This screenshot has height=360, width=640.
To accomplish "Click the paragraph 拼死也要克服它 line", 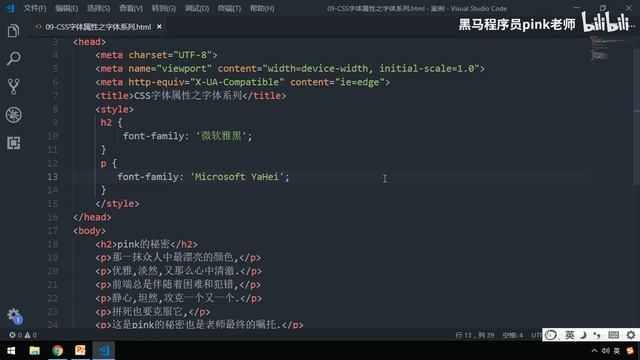I will click(153, 312).
